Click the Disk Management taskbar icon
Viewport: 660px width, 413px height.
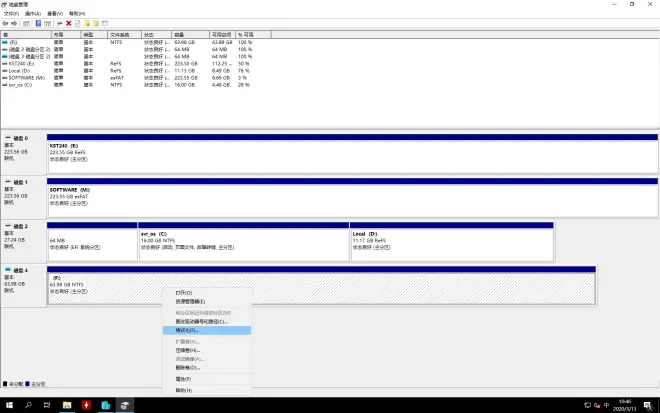125,405
